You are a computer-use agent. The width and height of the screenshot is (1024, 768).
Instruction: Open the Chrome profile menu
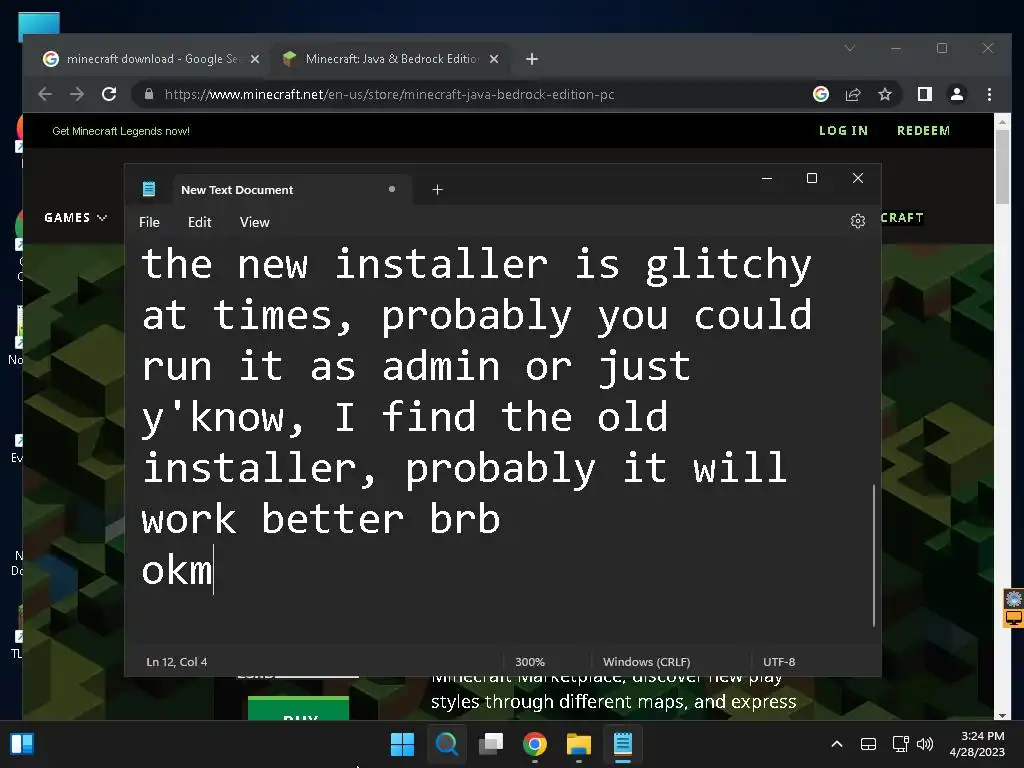(x=957, y=94)
